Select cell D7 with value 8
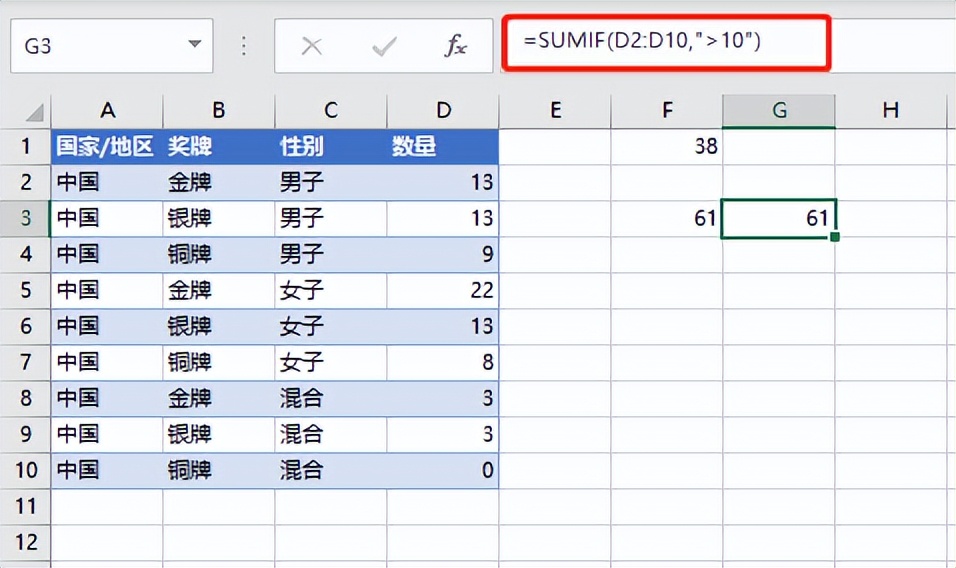 click(443, 362)
